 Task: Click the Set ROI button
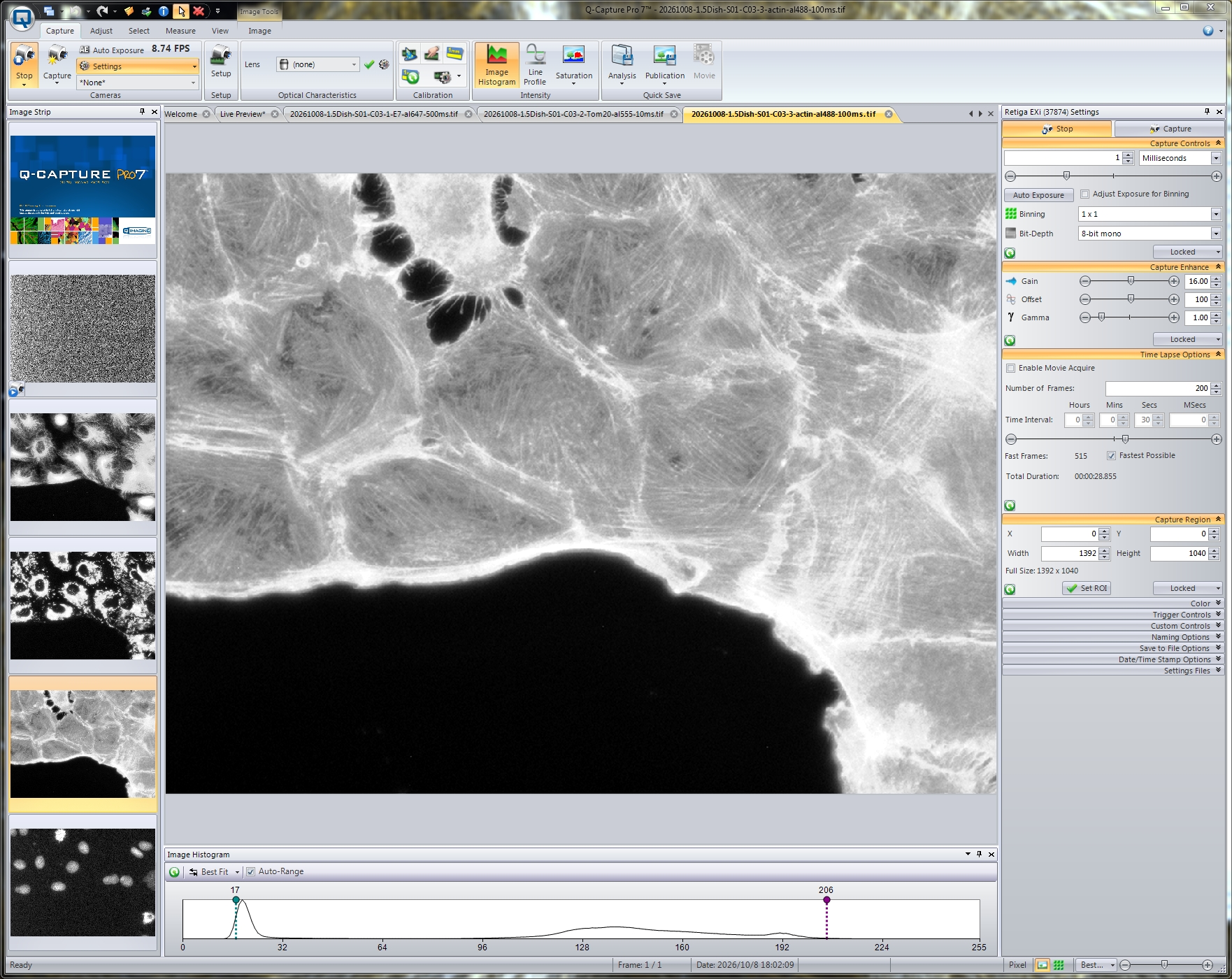tap(1087, 589)
